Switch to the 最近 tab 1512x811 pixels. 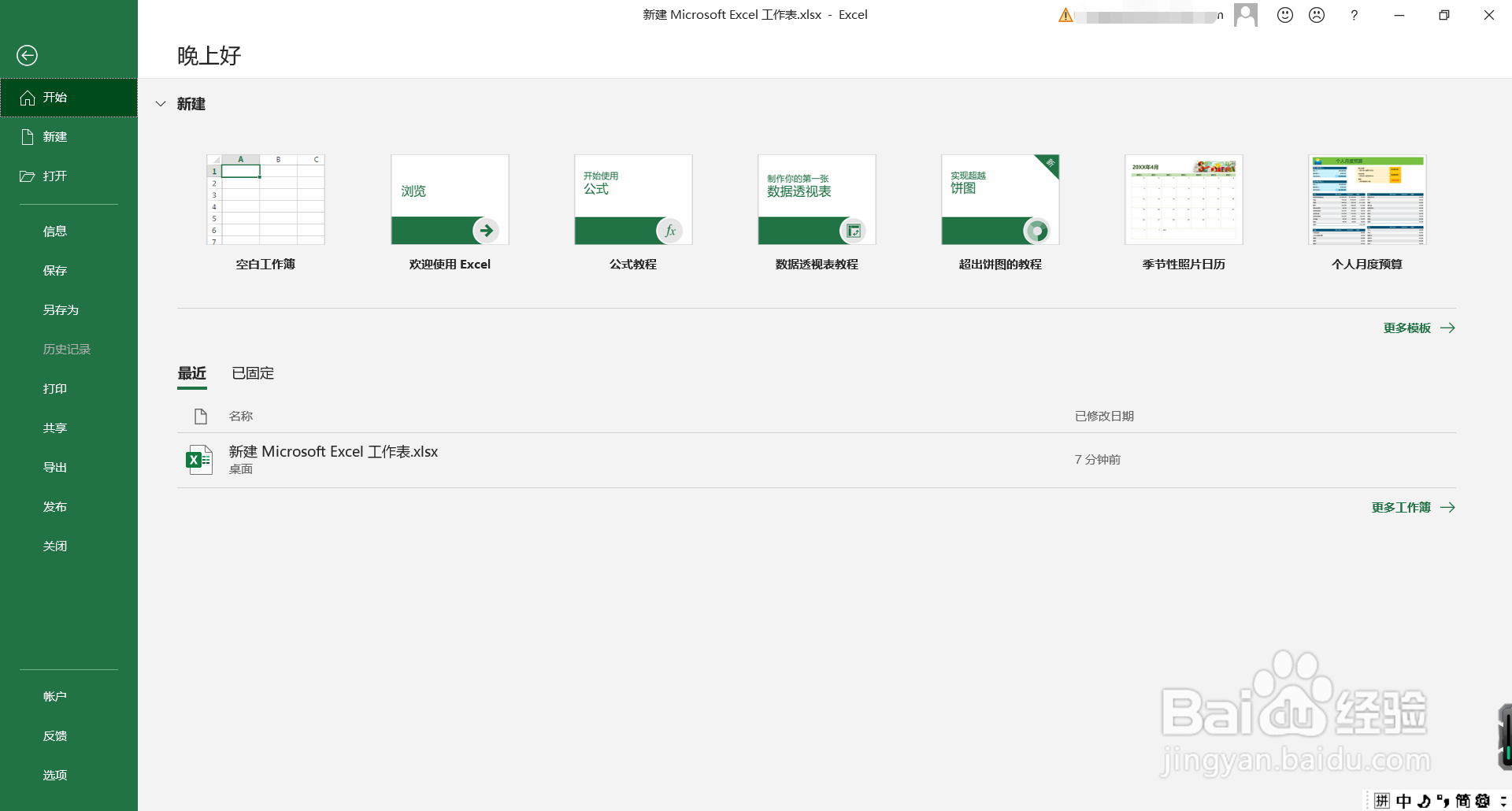point(192,373)
